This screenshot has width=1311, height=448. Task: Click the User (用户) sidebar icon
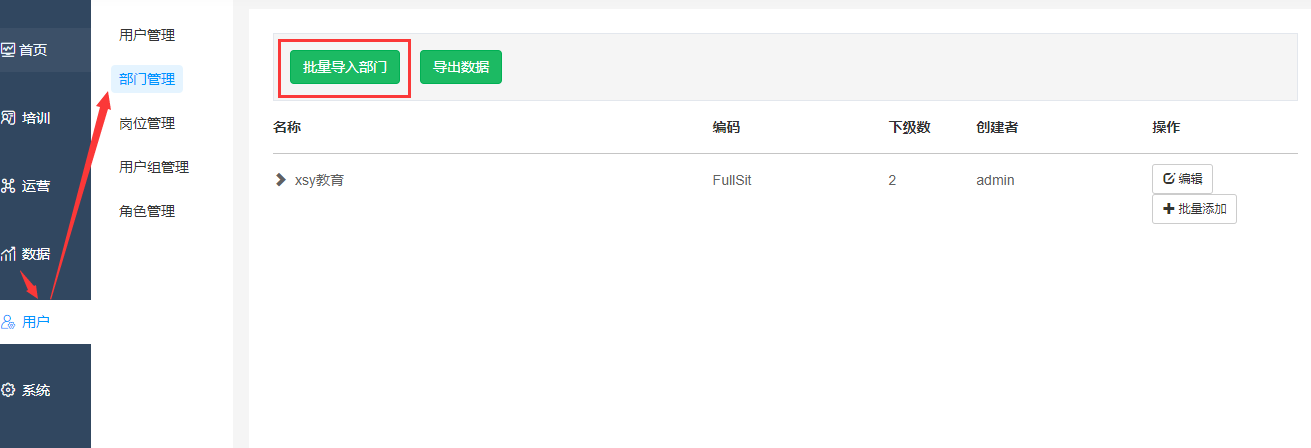click(8, 322)
